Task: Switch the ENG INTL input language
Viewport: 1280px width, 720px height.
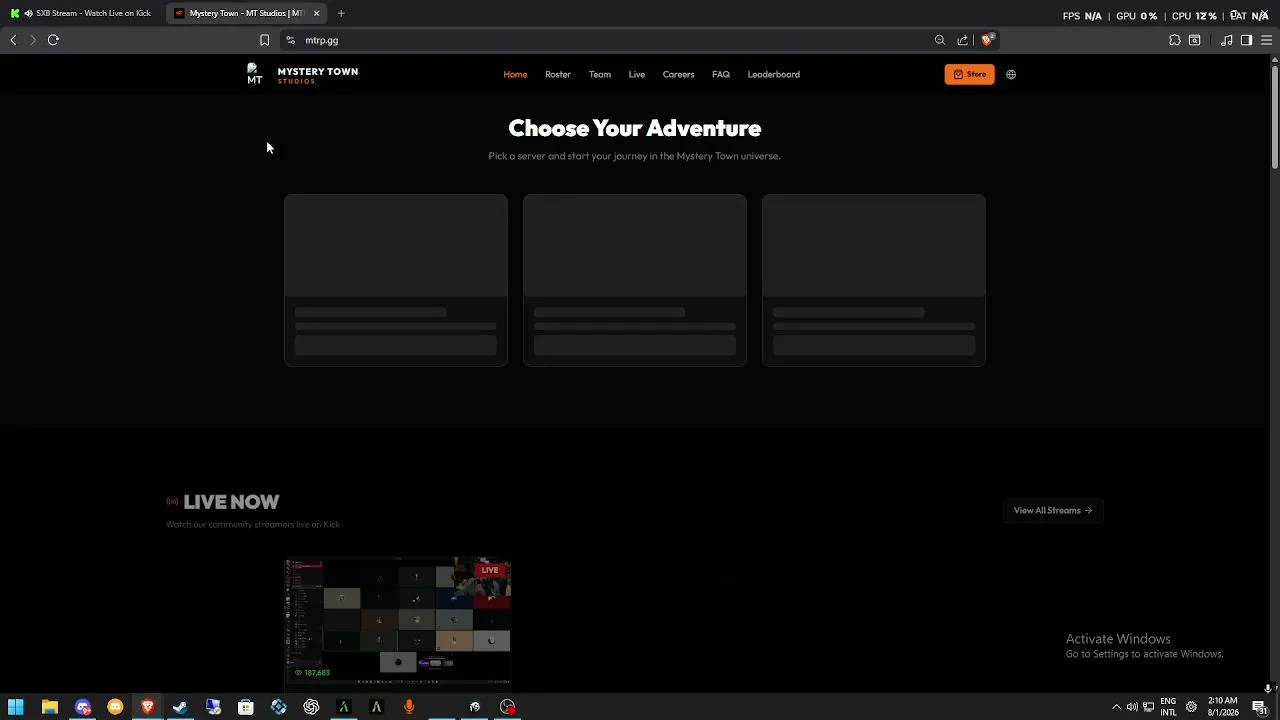Action: 1168,707
